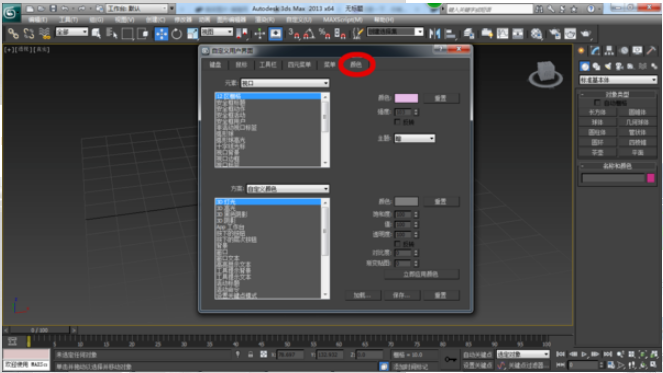The image size is (663, 373).
Task: Activate the Select and Move tool
Action: pyautogui.click(x=161, y=34)
